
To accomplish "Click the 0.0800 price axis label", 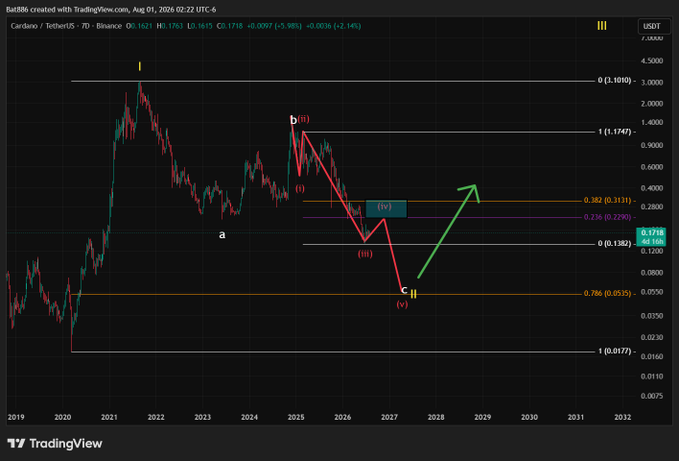I will coord(652,273).
